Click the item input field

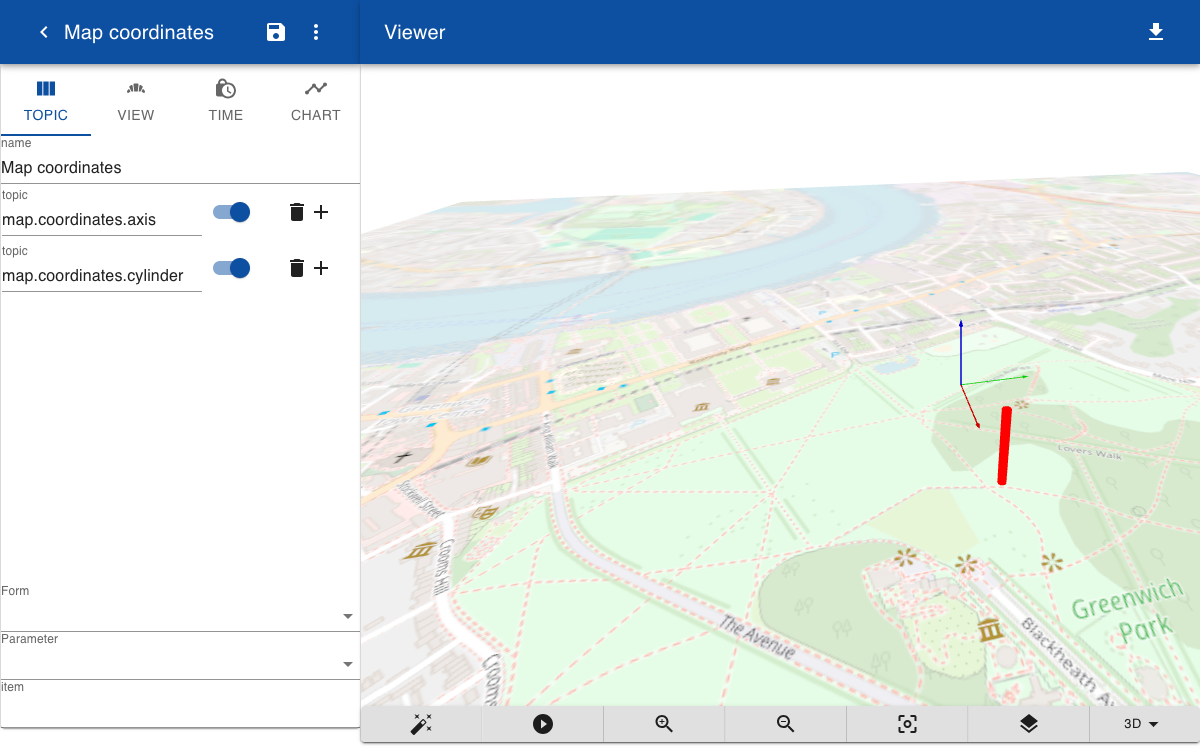pos(180,710)
